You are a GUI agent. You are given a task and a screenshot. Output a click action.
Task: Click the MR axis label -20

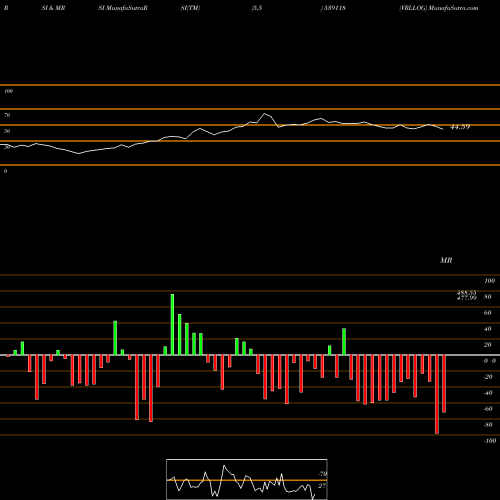click(488, 377)
